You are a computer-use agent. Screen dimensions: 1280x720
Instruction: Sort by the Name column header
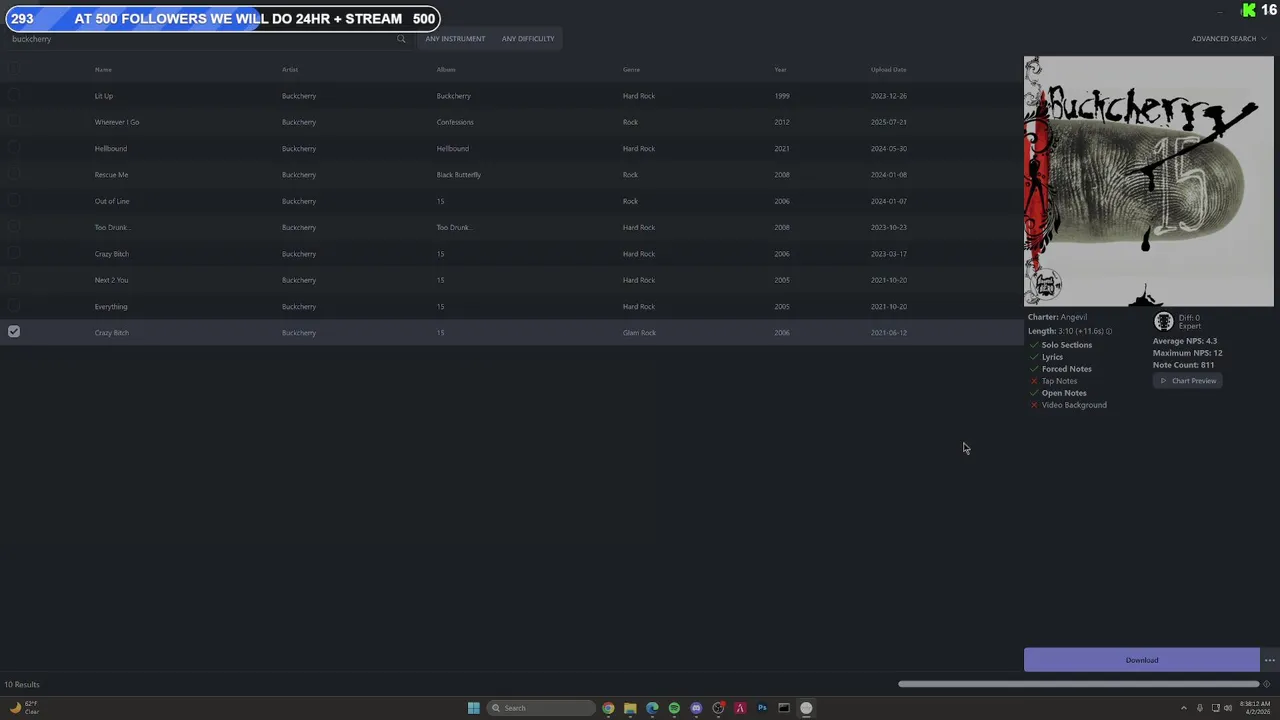pos(103,70)
